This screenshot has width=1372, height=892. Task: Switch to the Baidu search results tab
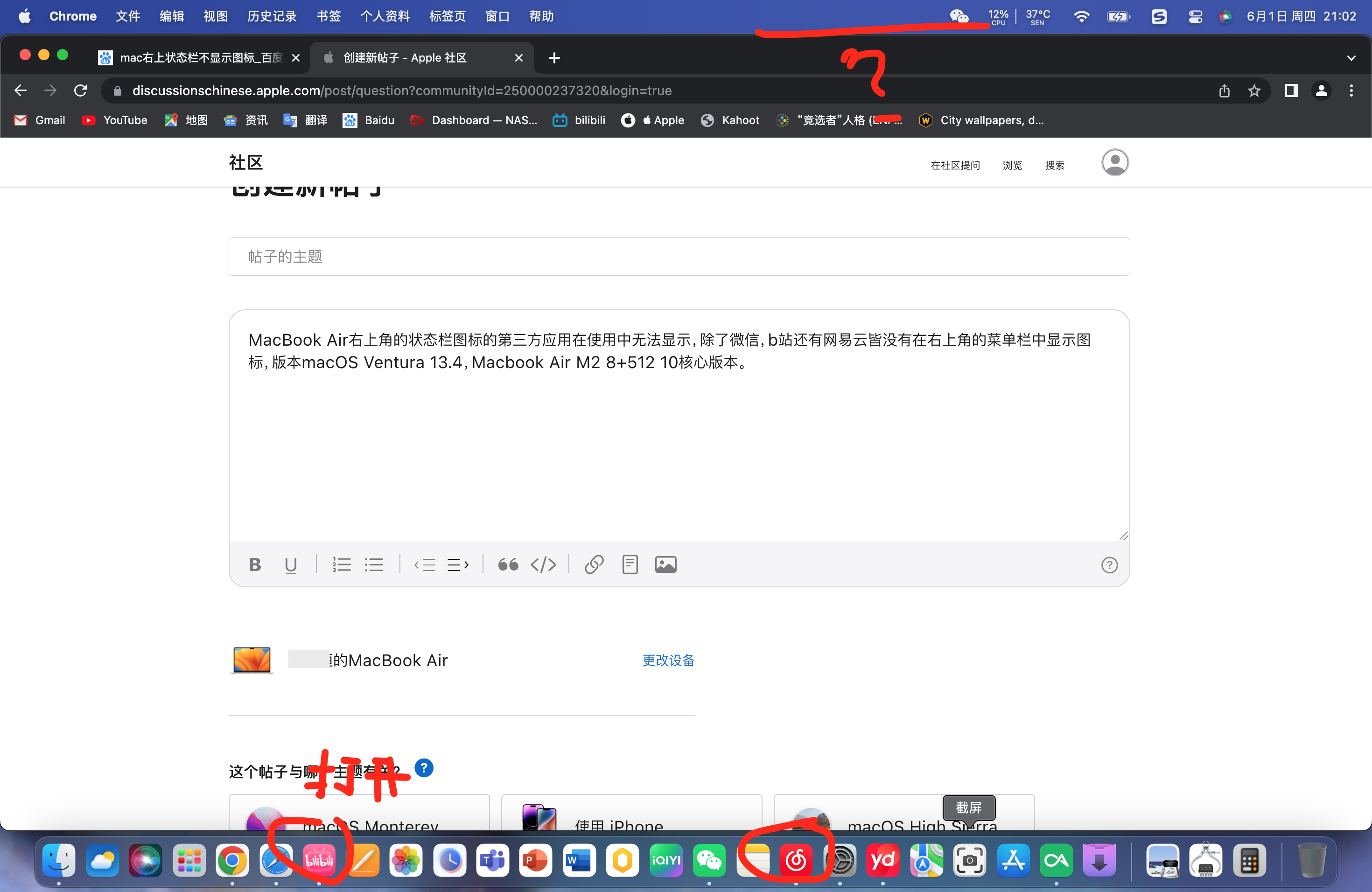pyautogui.click(x=196, y=58)
